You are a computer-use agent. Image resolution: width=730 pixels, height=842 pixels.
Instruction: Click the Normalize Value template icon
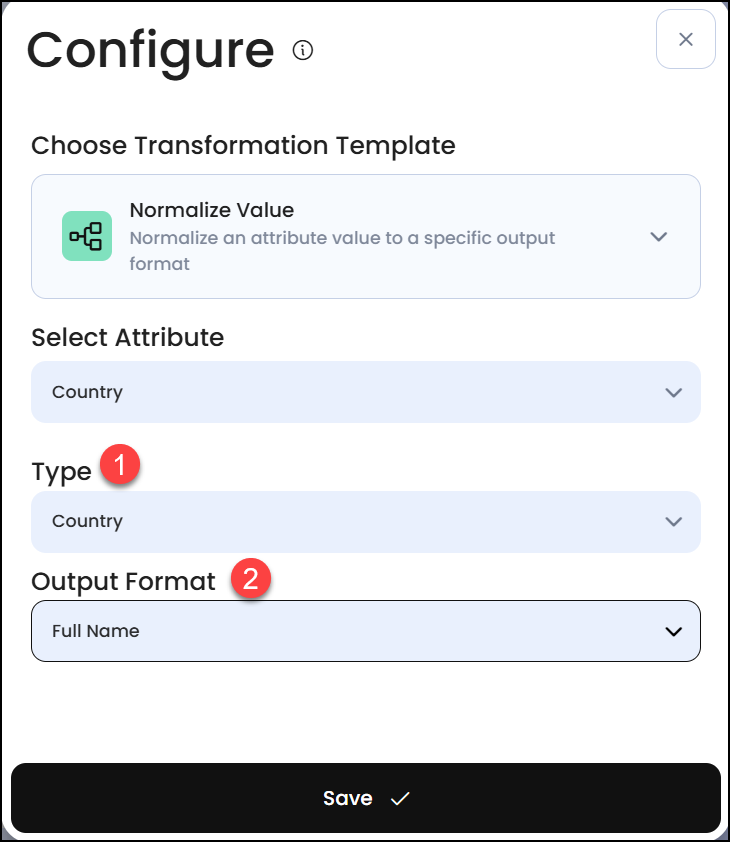(x=87, y=236)
